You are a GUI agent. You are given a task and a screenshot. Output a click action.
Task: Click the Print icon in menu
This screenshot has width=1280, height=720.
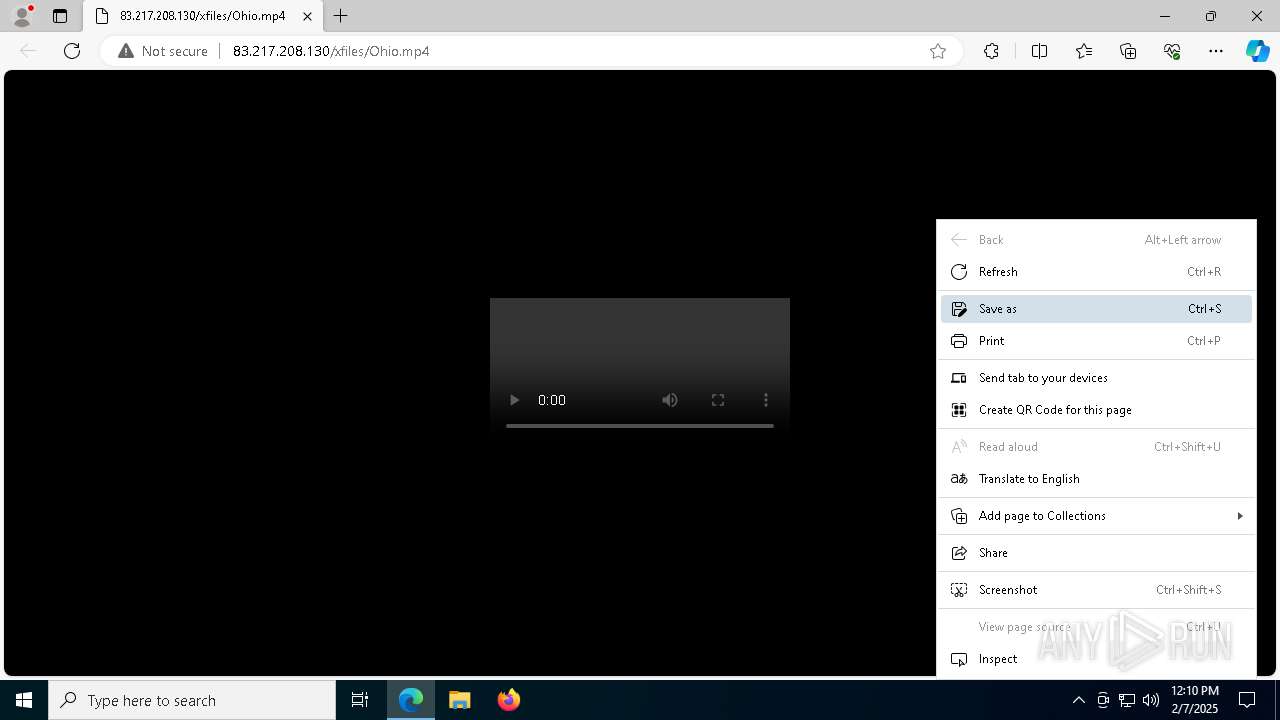point(959,341)
